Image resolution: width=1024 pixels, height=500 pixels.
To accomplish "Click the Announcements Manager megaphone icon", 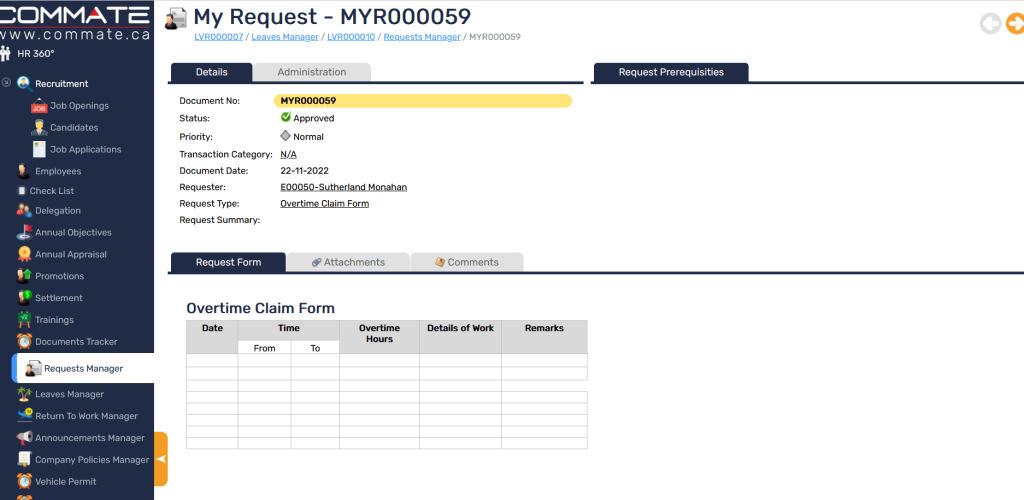I will 24,438.
